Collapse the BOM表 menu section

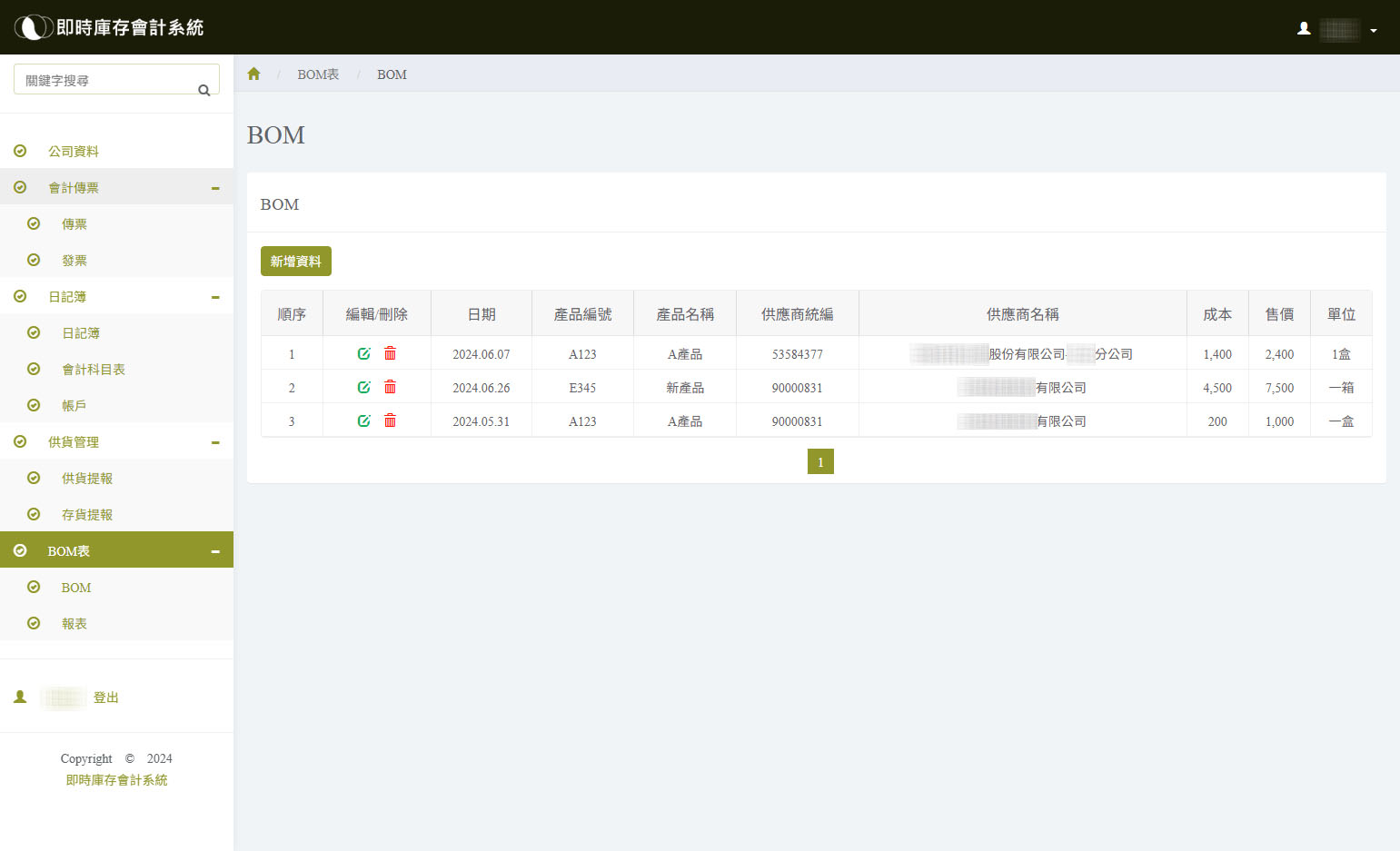pos(215,551)
